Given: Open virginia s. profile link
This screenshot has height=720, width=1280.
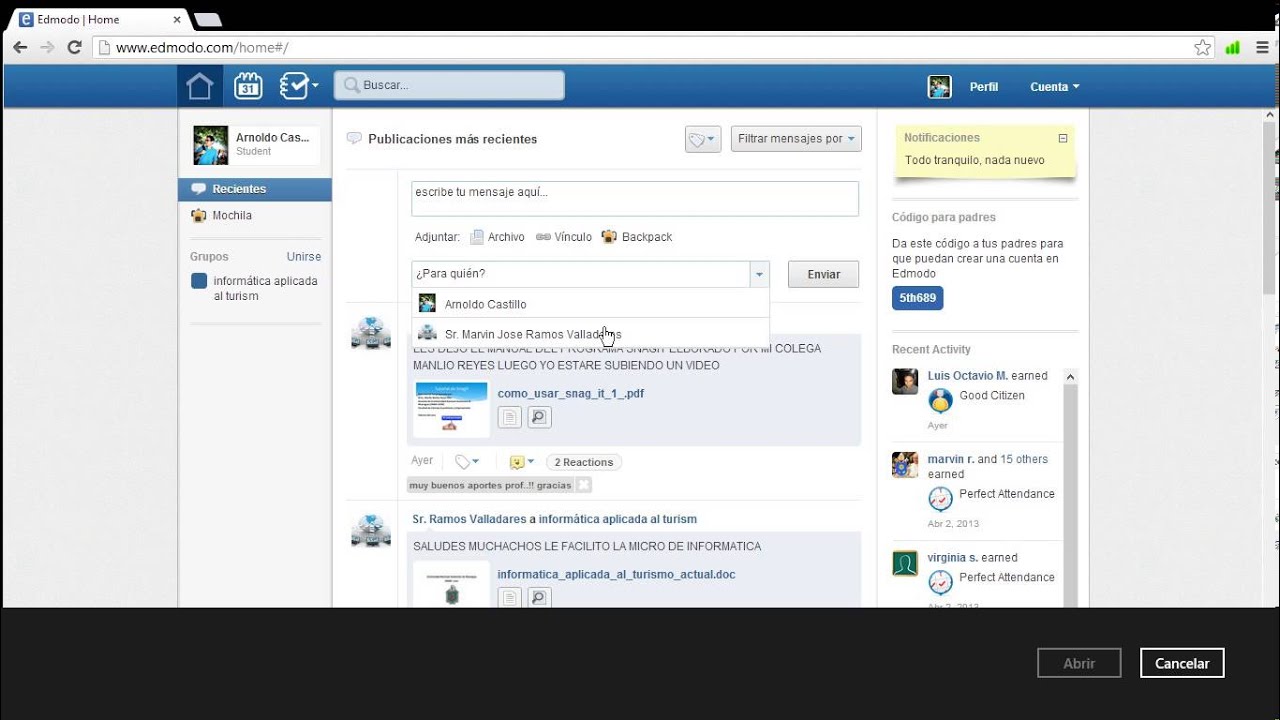Looking at the screenshot, I should 953,557.
